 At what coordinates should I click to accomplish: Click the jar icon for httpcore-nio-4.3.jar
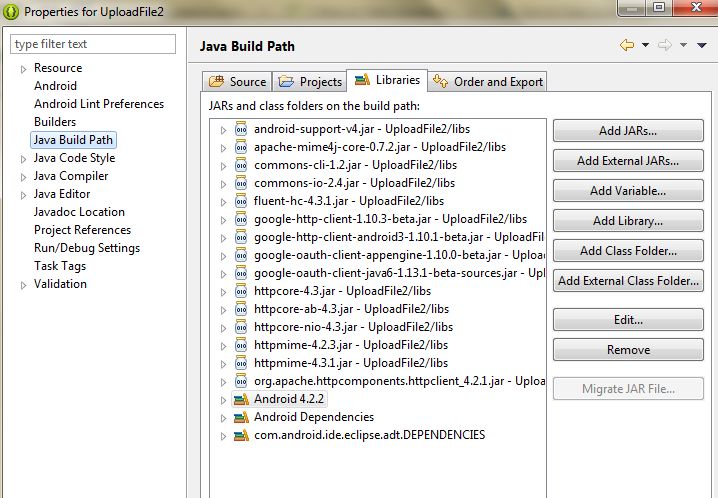241,327
